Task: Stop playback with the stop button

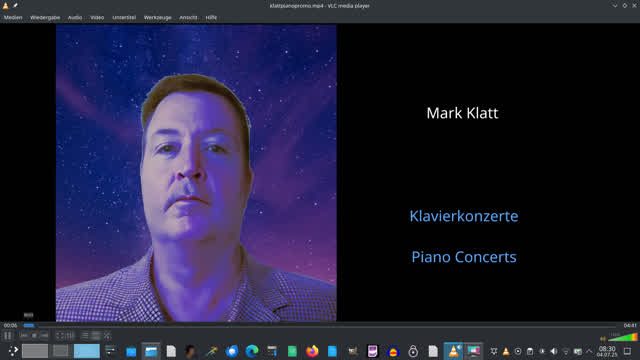Action: coord(34,336)
